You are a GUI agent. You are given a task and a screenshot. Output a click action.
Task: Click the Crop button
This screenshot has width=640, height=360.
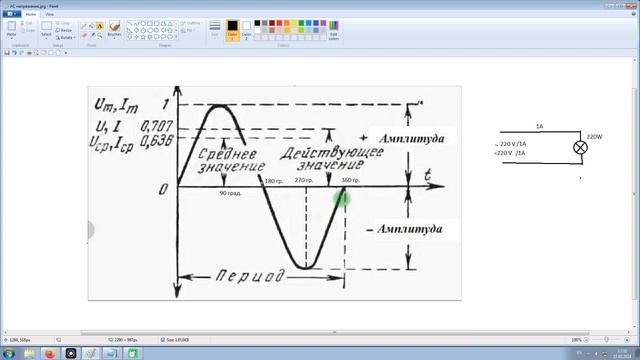62,23
